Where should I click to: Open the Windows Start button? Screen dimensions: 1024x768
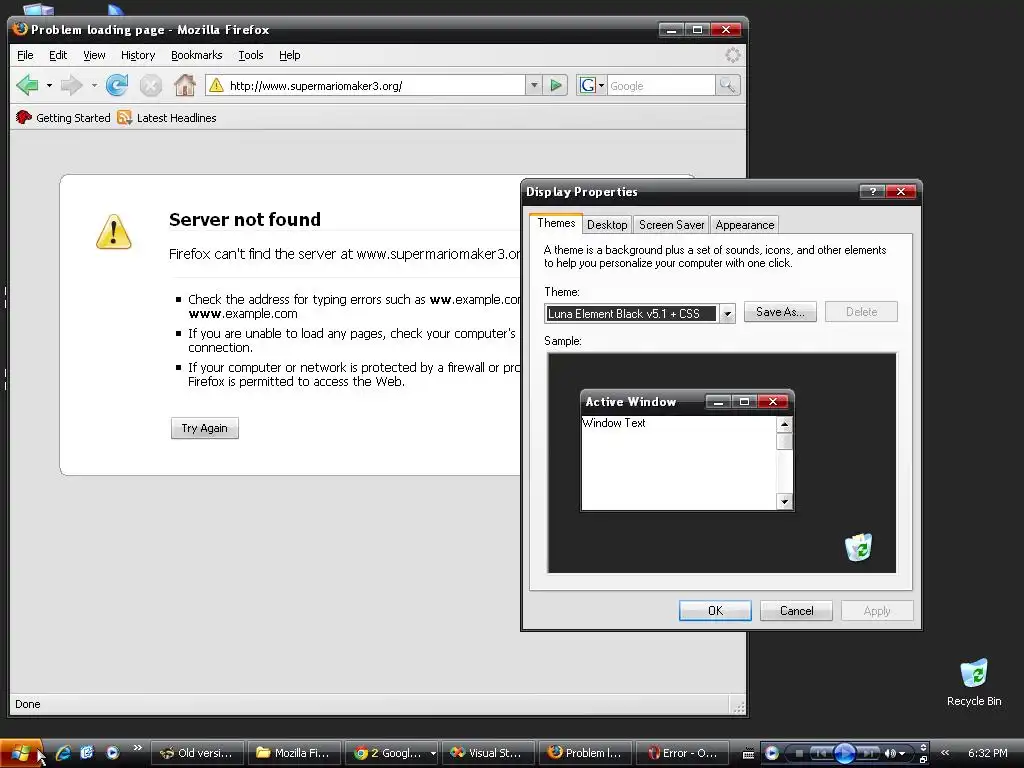coord(22,752)
